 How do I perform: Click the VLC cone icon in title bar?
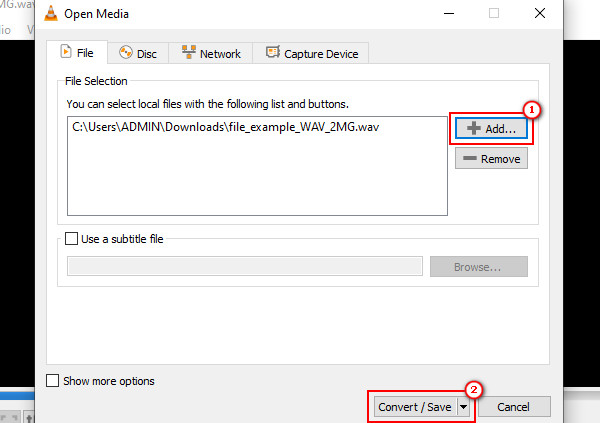[51, 13]
